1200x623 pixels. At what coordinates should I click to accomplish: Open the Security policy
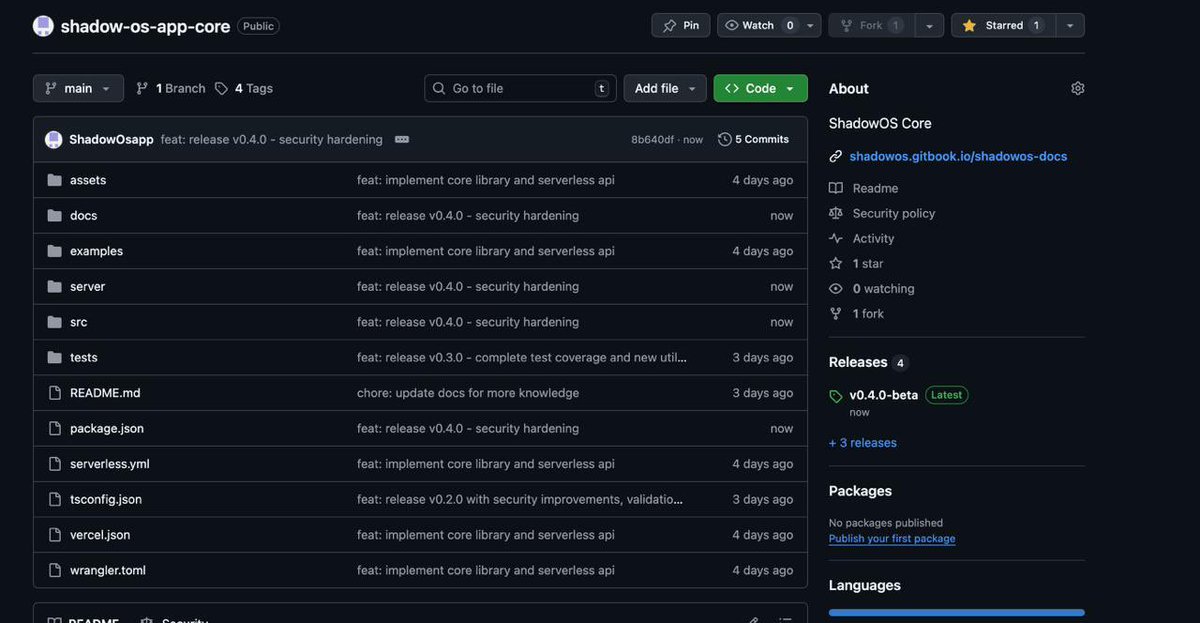pos(893,212)
